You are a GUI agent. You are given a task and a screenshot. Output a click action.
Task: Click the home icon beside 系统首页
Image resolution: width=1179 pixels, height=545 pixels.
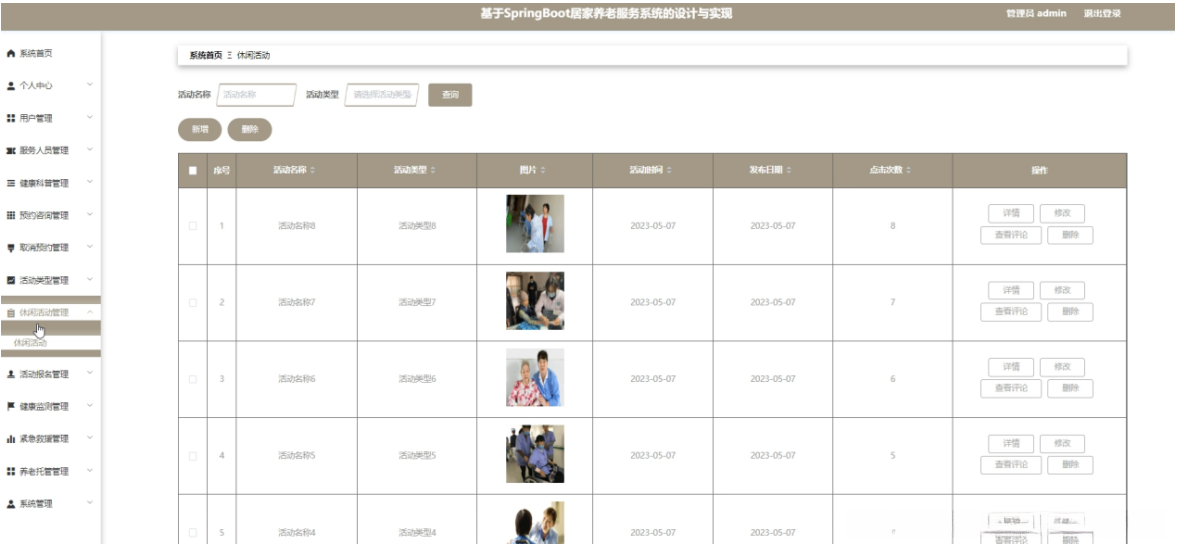pyautogui.click(x=11, y=53)
